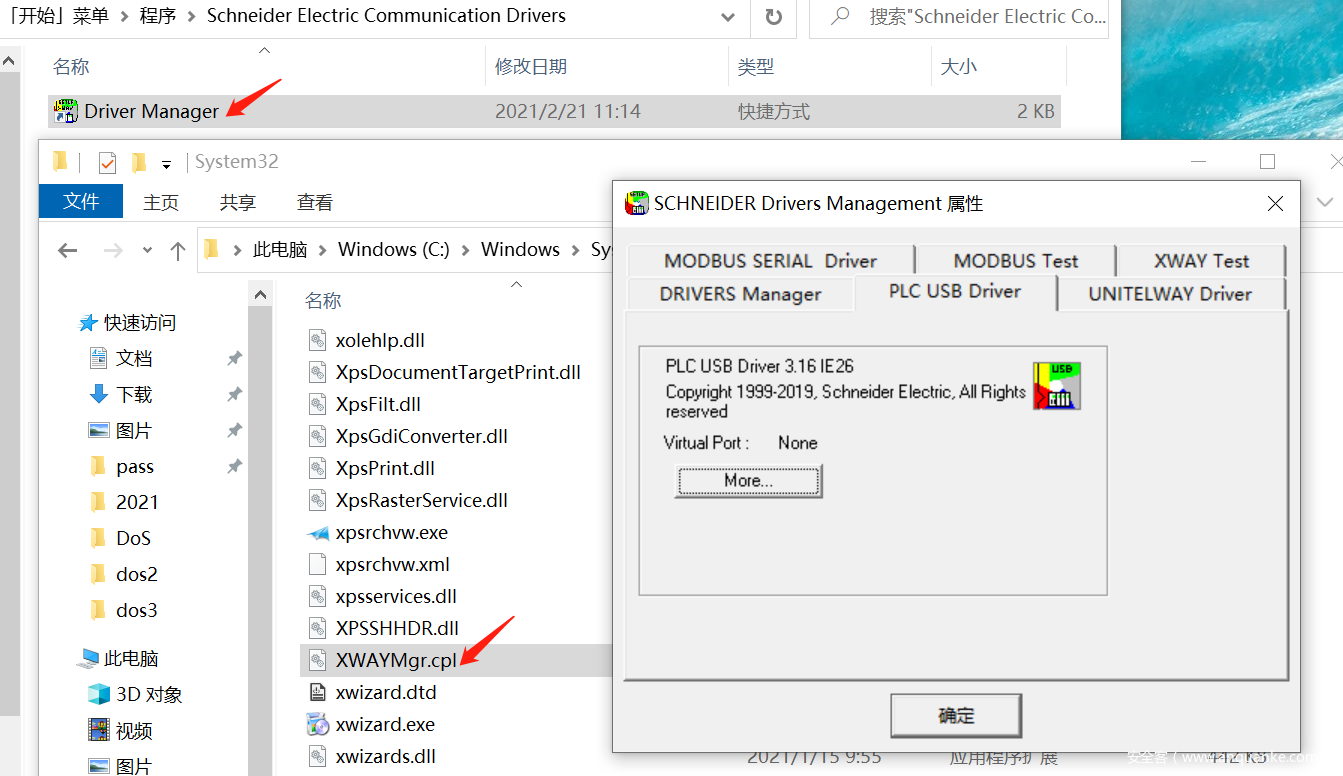Click the xwizard.exe file icon
Screen dimensions: 1343x776
[318, 724]
